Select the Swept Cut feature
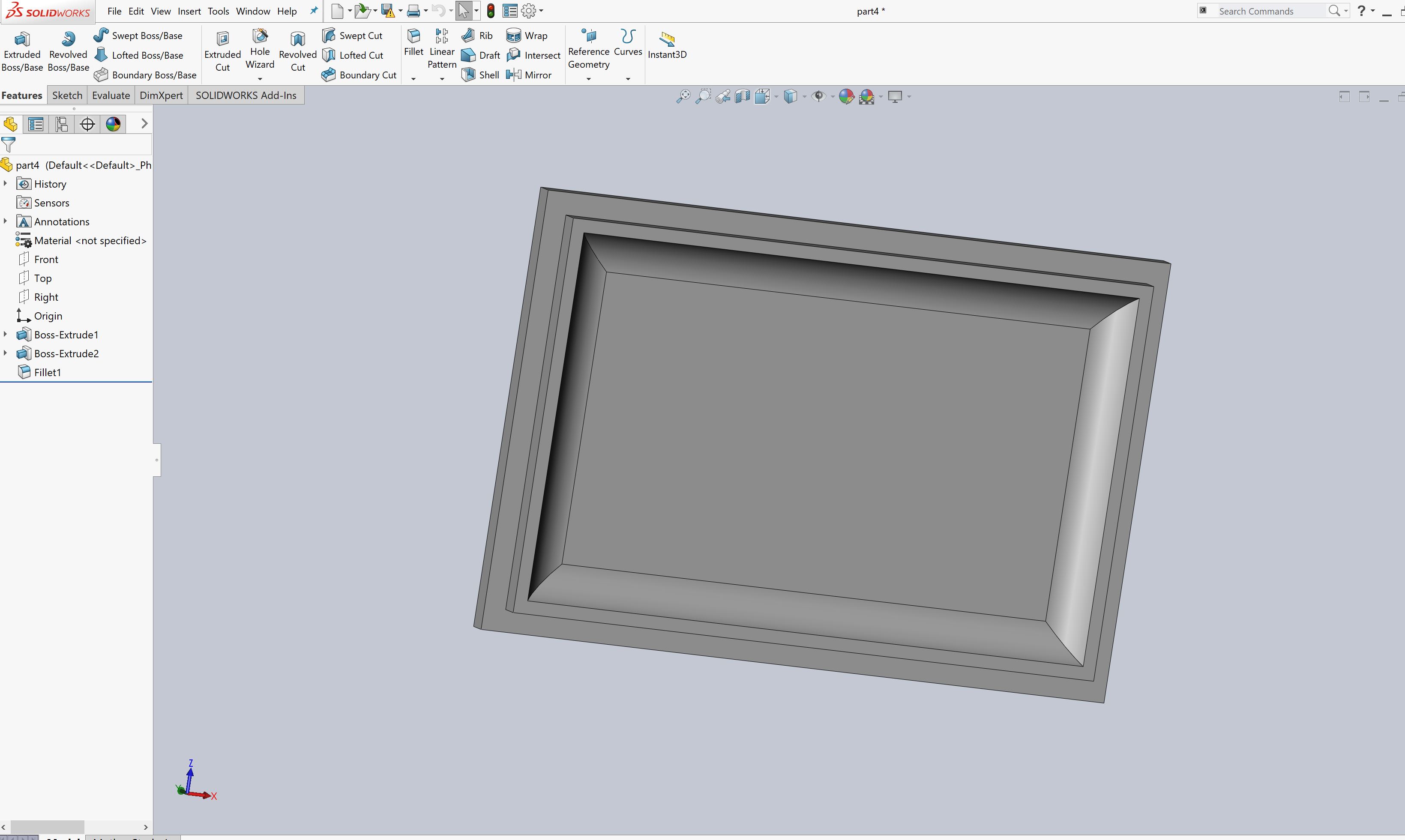Viewport: 1405px width, 840px height. pyautogui.click(x=352, y=35)
